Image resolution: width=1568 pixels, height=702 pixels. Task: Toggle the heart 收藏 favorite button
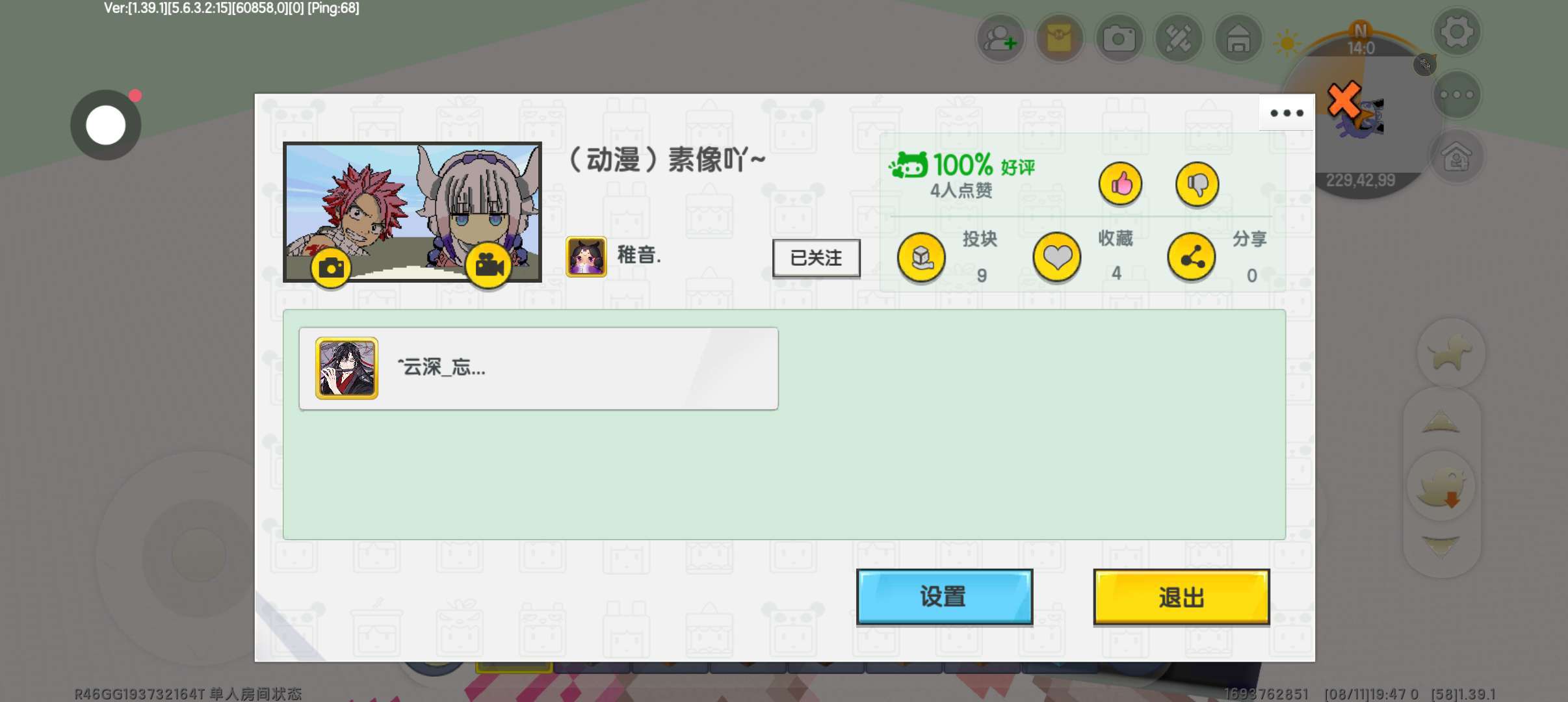click(x=1056, y=257)
